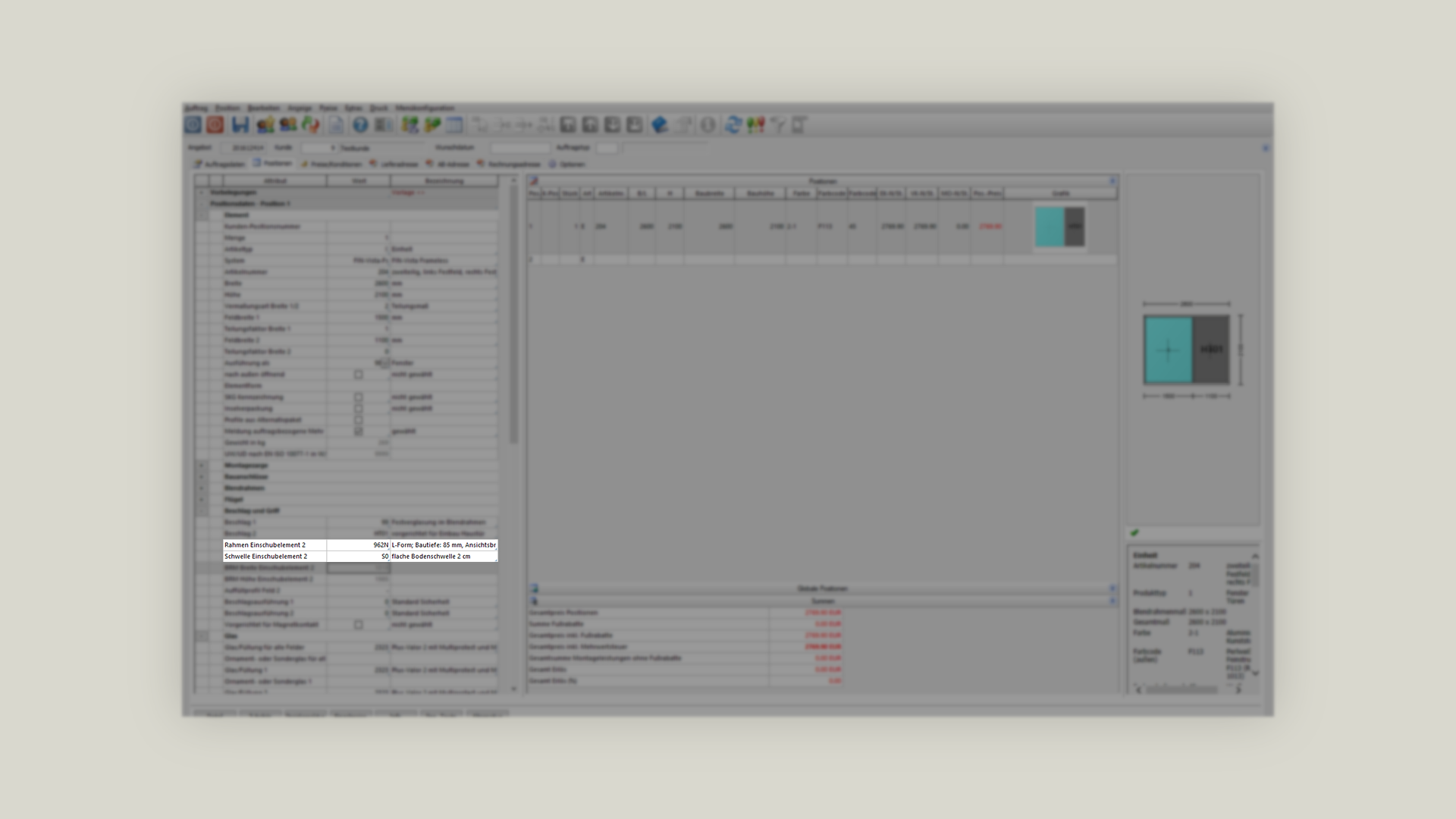Expand the Flügel tree section
This screenshot has width=1456, height=819.
pyautogui.click(x=202, y=500)
